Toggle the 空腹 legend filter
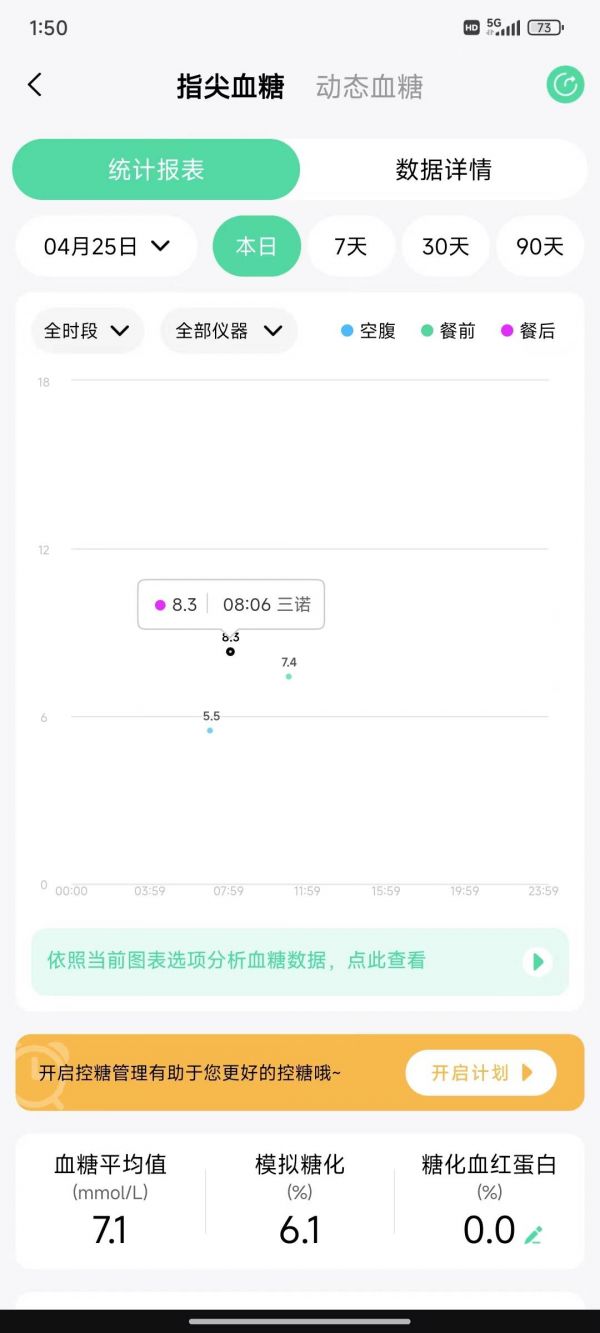This screenshot has height=1333, width=600. [x=368, y=331]
